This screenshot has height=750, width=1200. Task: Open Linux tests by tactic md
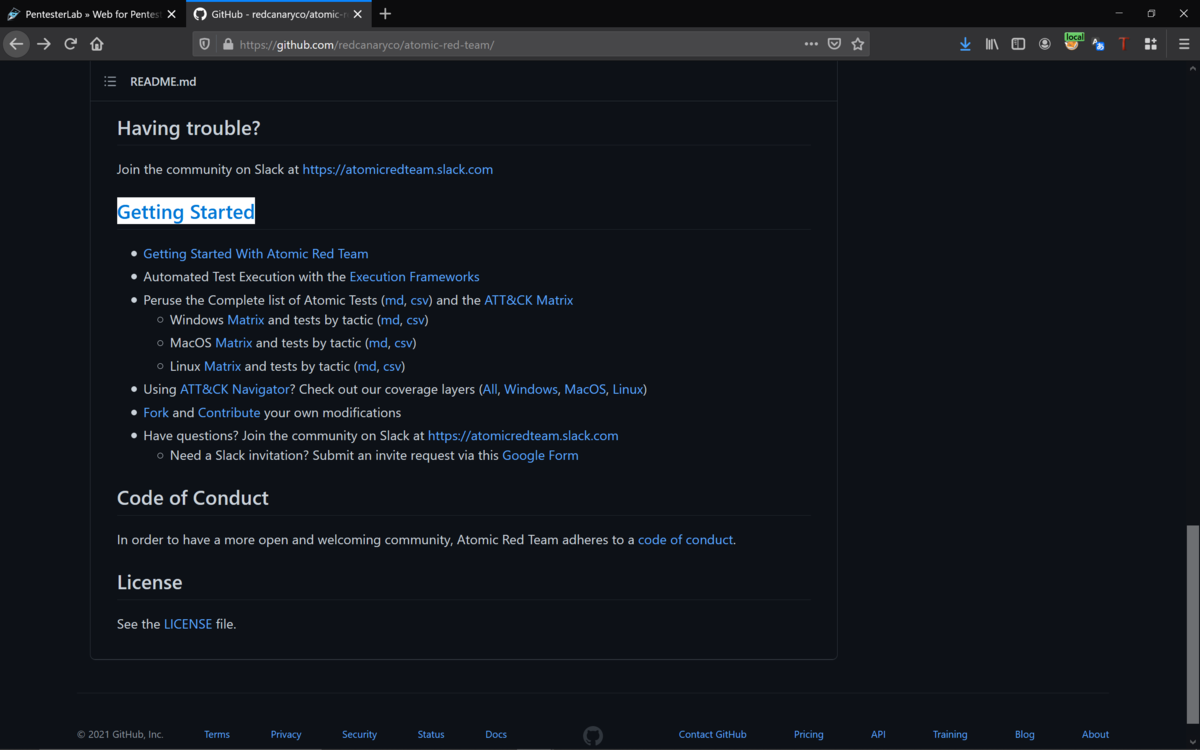367,366
